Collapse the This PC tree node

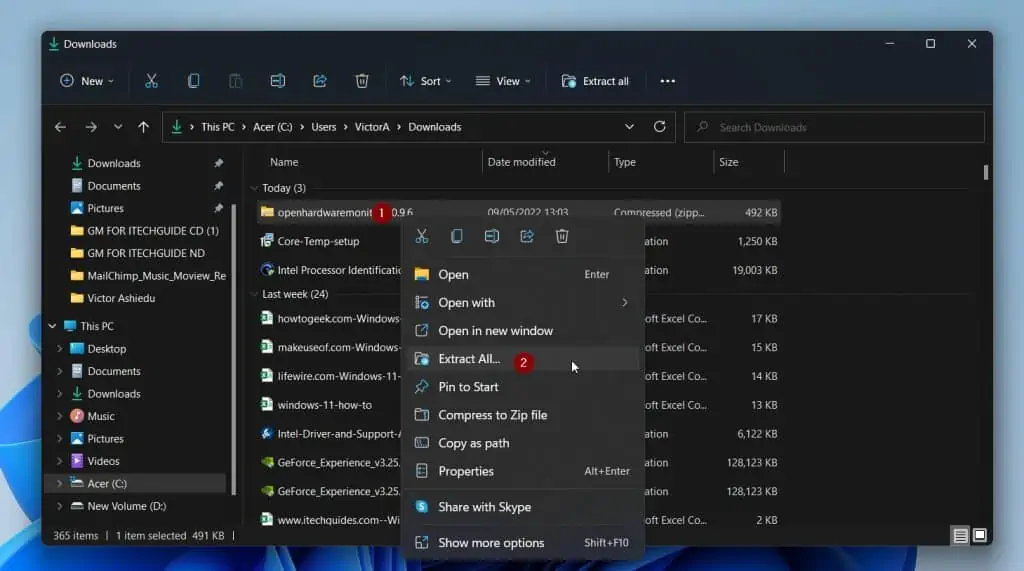52,326
